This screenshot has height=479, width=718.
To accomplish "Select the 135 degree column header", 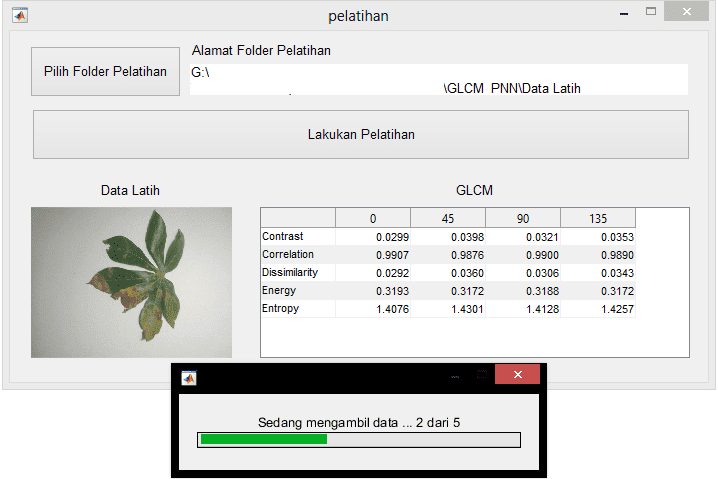I will [x=597, y=218].
